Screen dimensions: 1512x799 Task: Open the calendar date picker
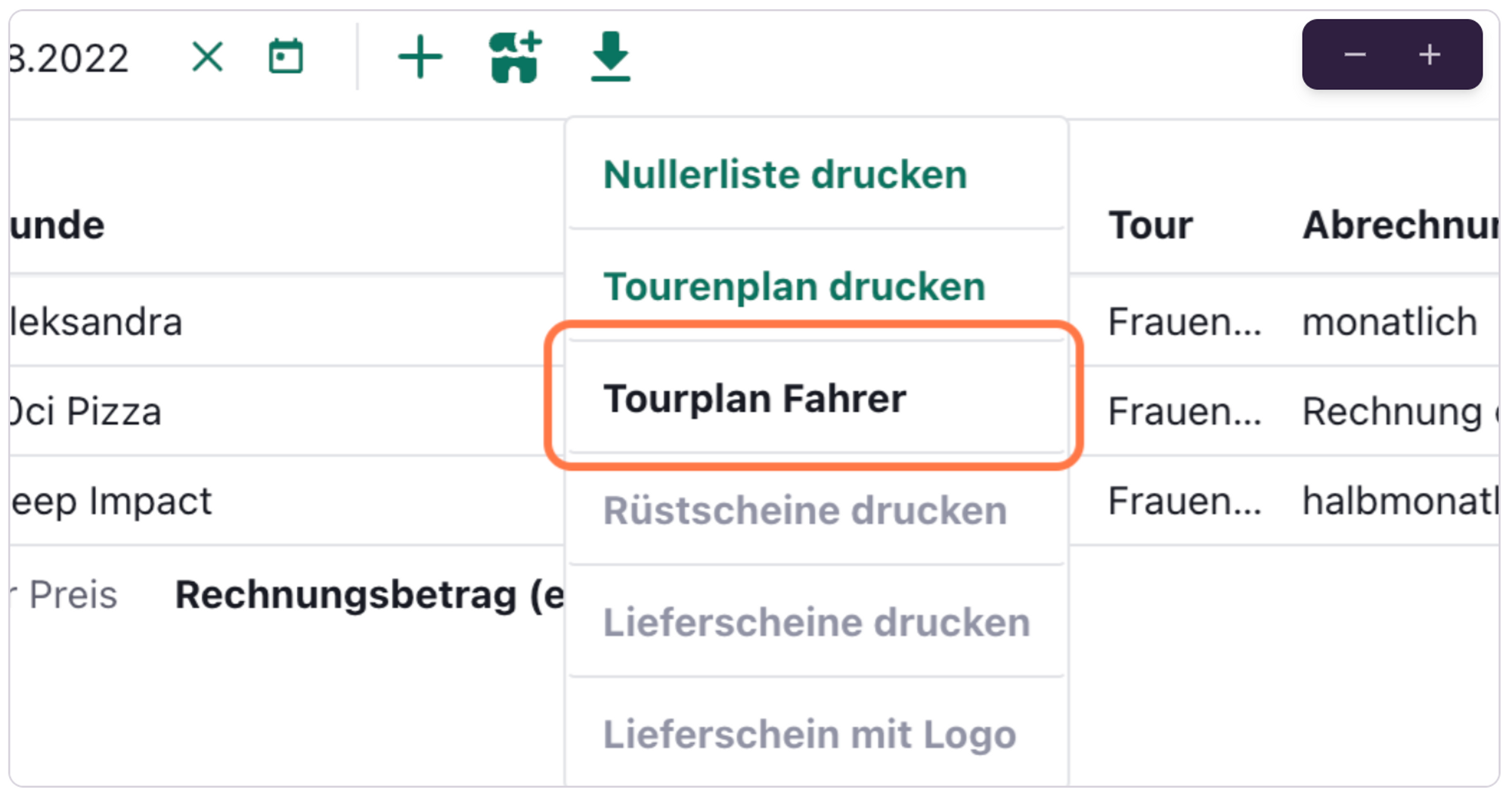point(286,57)
